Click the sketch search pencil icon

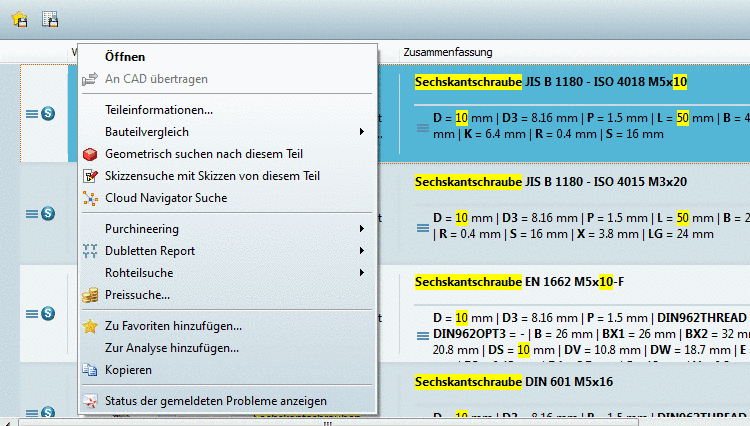[90, 176]
